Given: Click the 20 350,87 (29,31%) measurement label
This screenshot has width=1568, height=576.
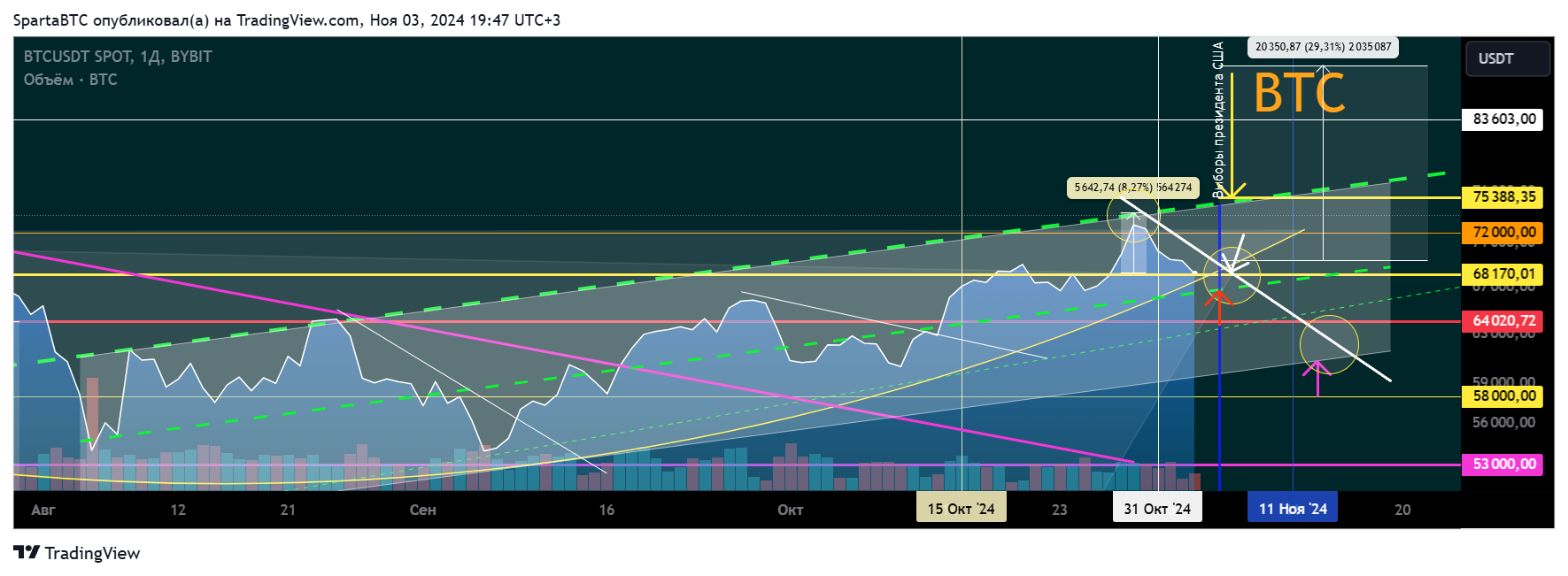Looking at the screenshot, I should pos(1324,47).
